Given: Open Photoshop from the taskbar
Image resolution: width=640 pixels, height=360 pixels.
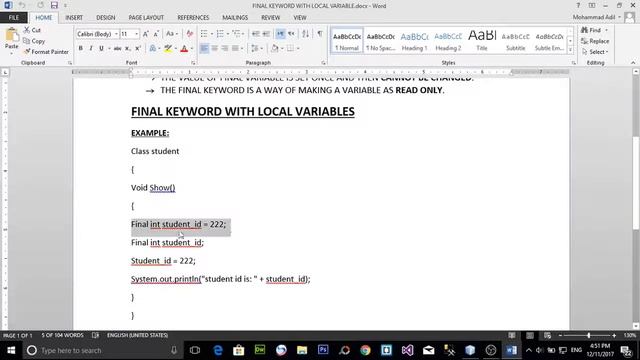Looking at the screenshot, I should 323,350.
